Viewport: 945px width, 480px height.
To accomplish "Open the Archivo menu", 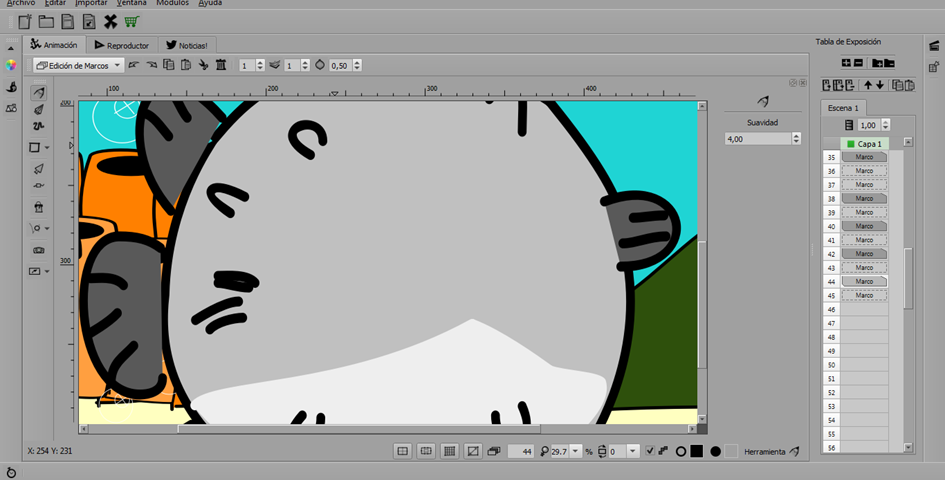I will (21, 3).
